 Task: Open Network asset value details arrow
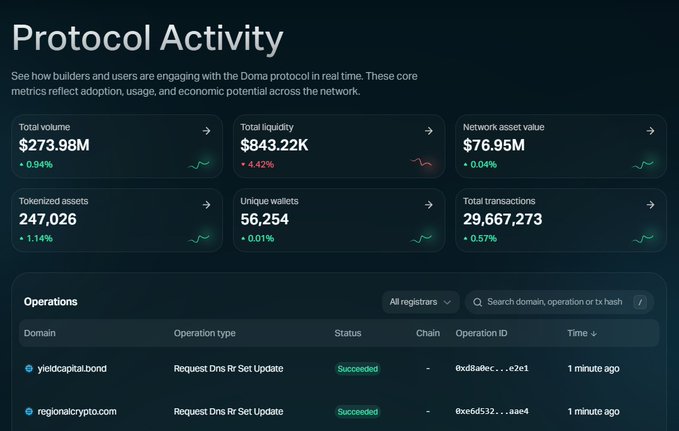[x=650, y=131]
